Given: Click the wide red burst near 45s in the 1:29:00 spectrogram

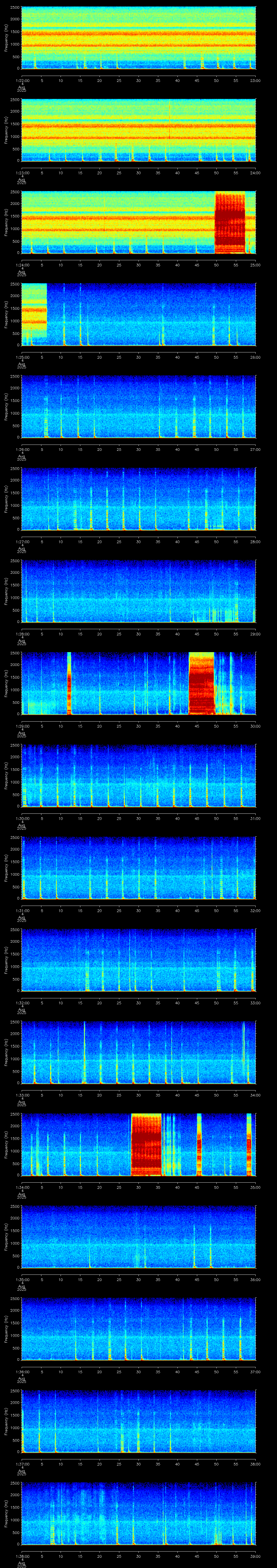Looking at the screenshot, I should [202, 683].
